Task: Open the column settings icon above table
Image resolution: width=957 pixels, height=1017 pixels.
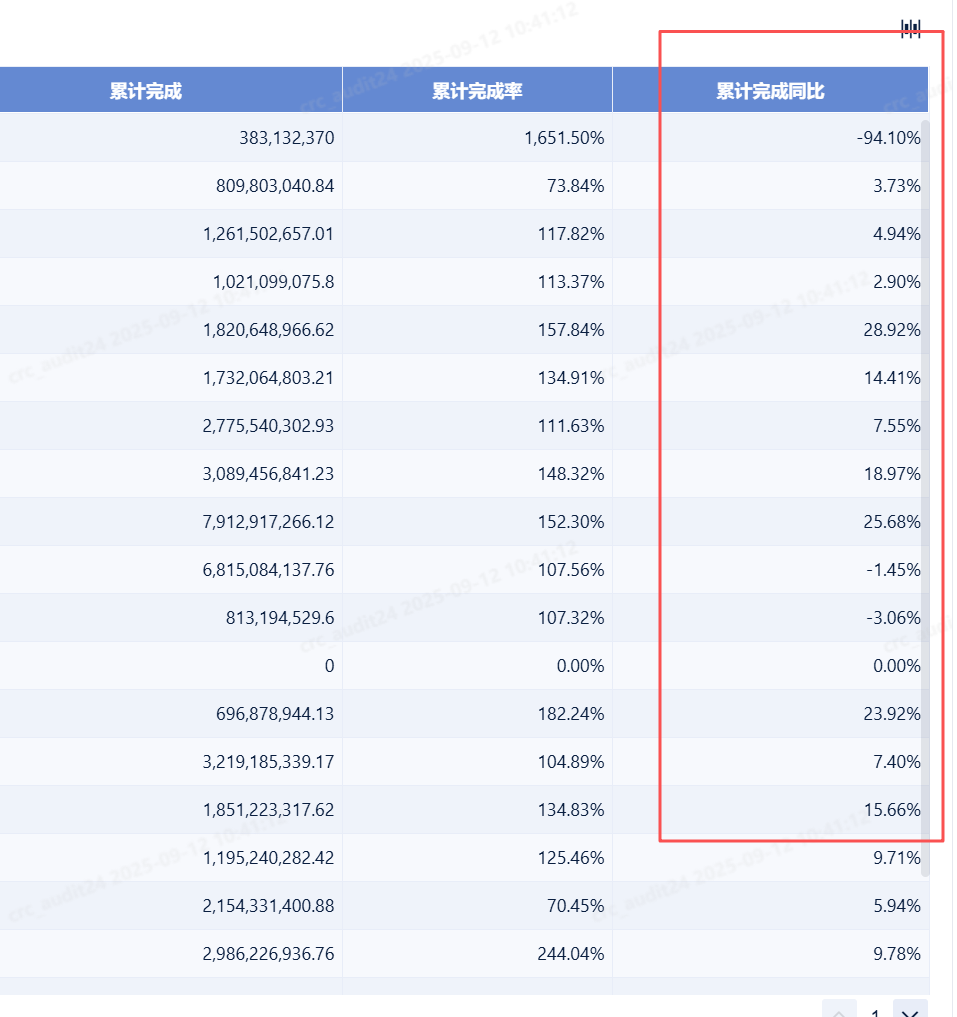Action: [x=910, y=28]
